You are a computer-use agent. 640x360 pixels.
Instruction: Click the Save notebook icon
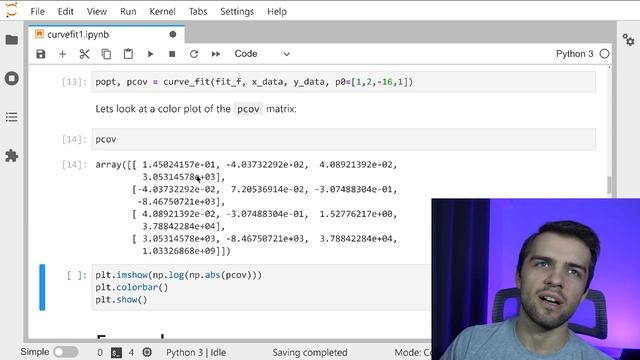point(40,54)
